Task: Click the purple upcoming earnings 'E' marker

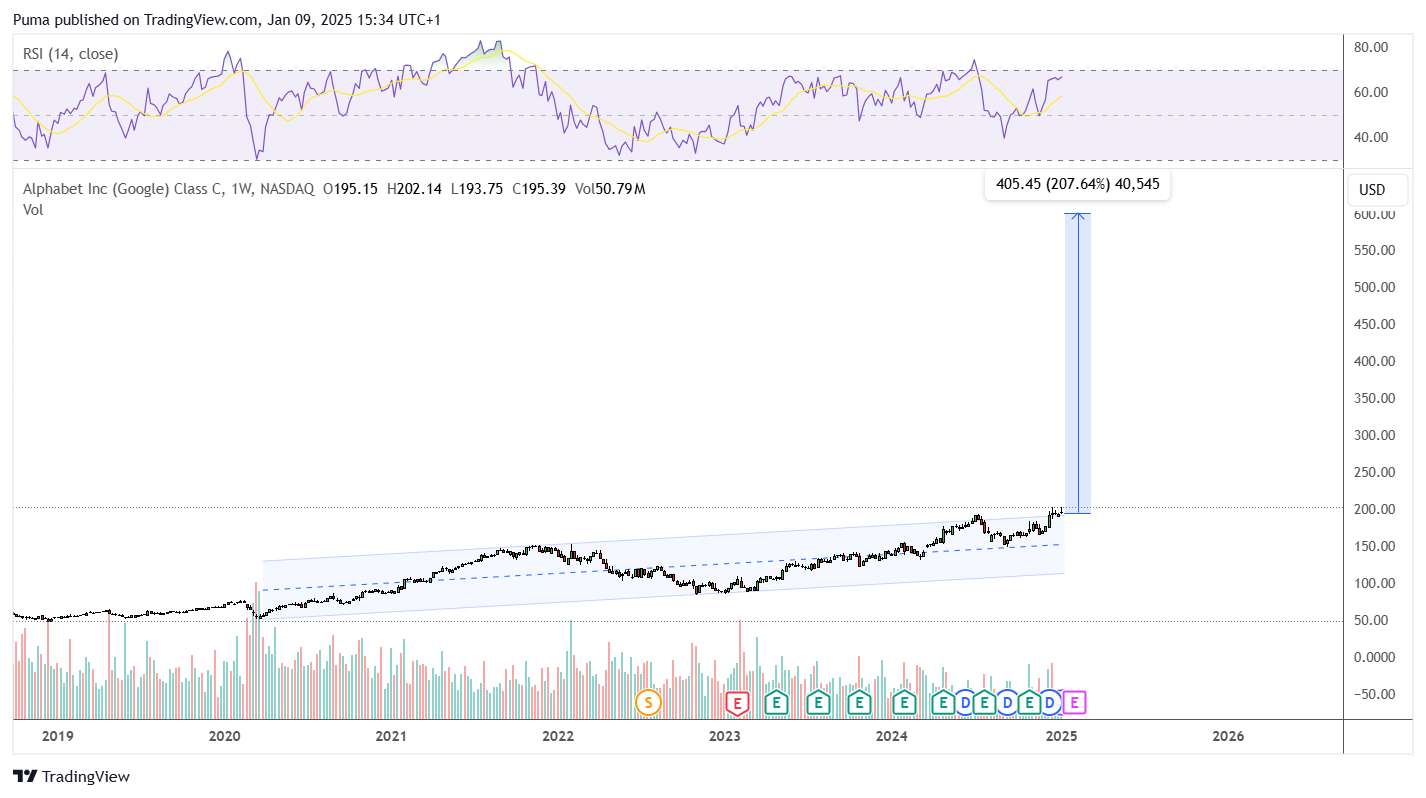Action: pos(1074,703)
